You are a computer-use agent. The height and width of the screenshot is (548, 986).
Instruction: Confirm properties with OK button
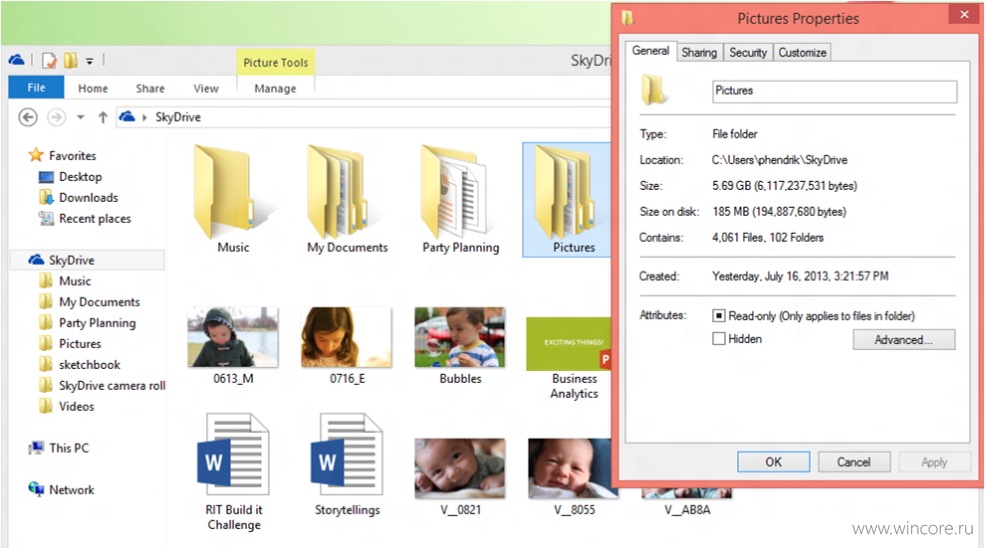773,462
